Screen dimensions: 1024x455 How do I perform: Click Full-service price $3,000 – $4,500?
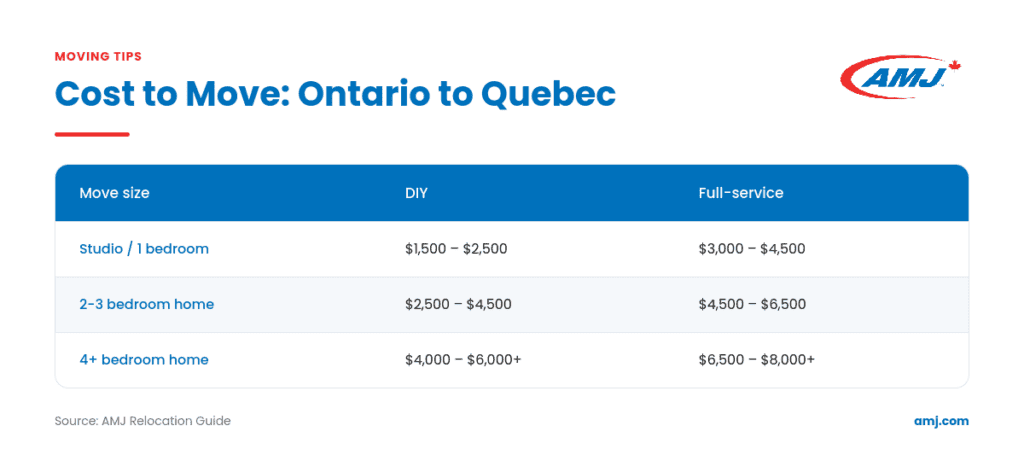pos(752,249)
